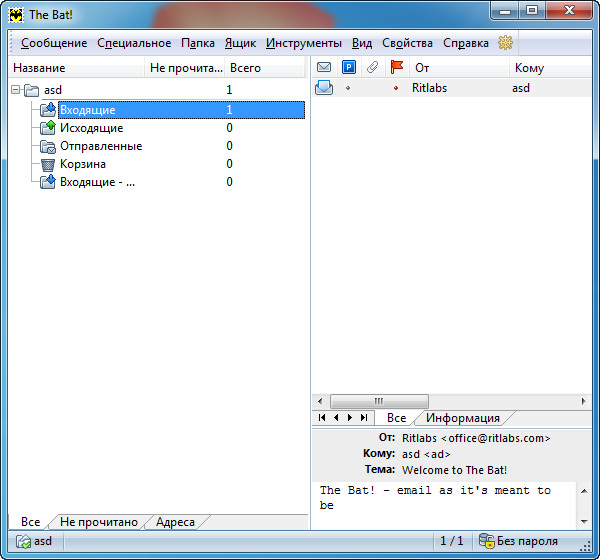600x560 pixels.
Task: Sort folders by Всего column header
Action: [265, 68]
